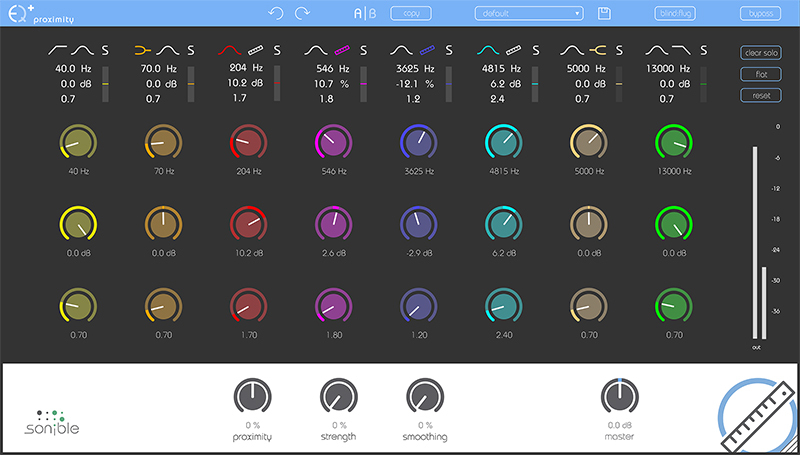Click the undo arrow icon
The width and height of the screenshot is (800, 455).
[x=278, y=13]
